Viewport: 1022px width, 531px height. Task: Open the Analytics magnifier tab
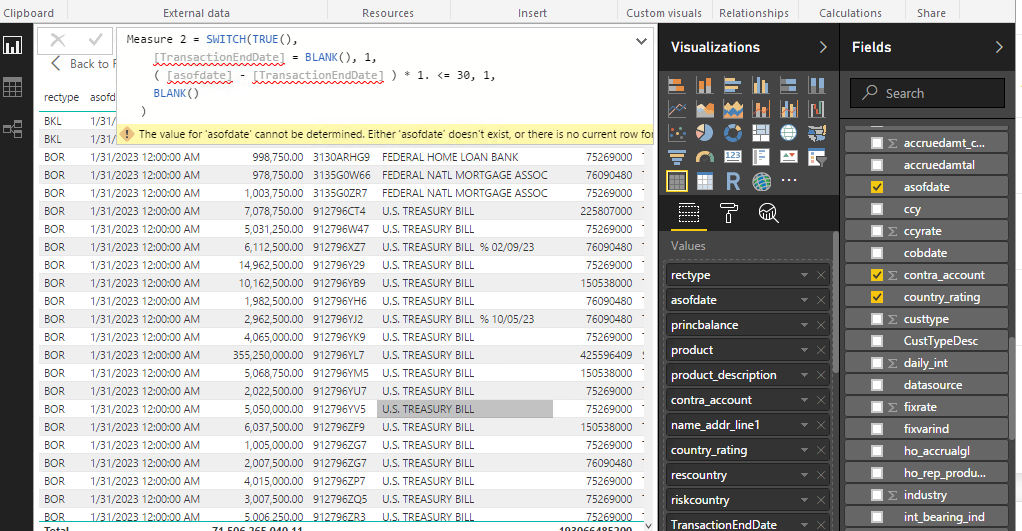(x=768, y=213)
